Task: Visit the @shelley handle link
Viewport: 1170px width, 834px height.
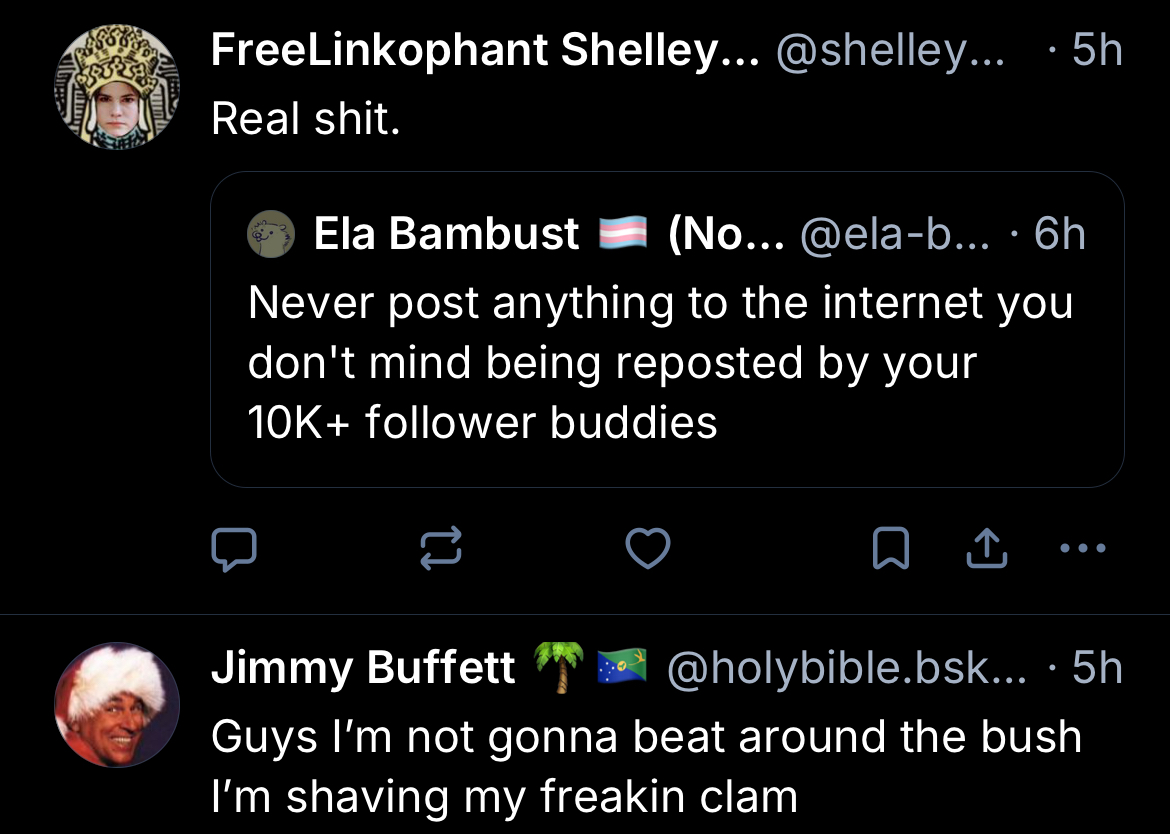Action: [x=890, y=51]
